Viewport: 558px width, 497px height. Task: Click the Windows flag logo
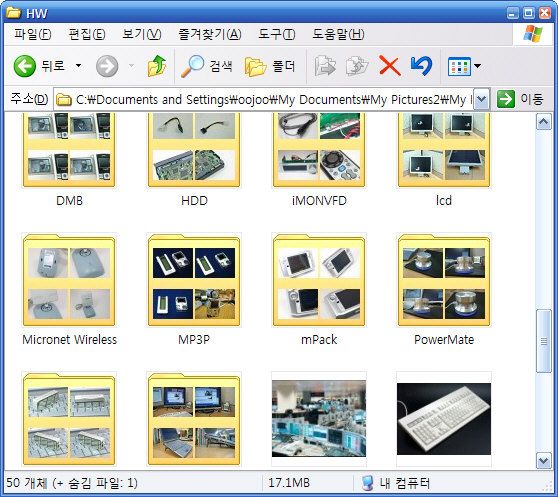coord(533,34)
